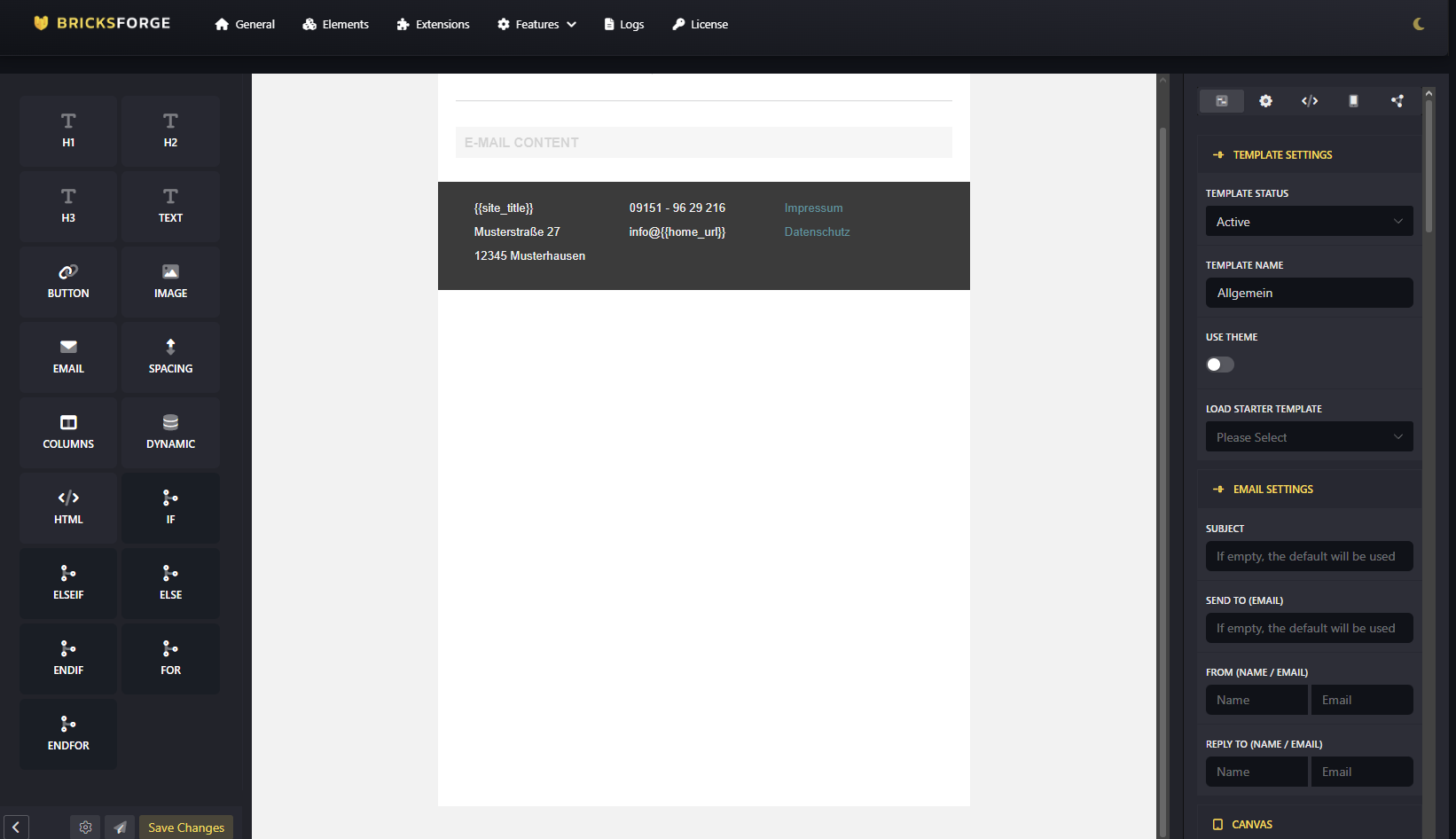
Task: Add an HTML code element
Action: click(68, 507)
